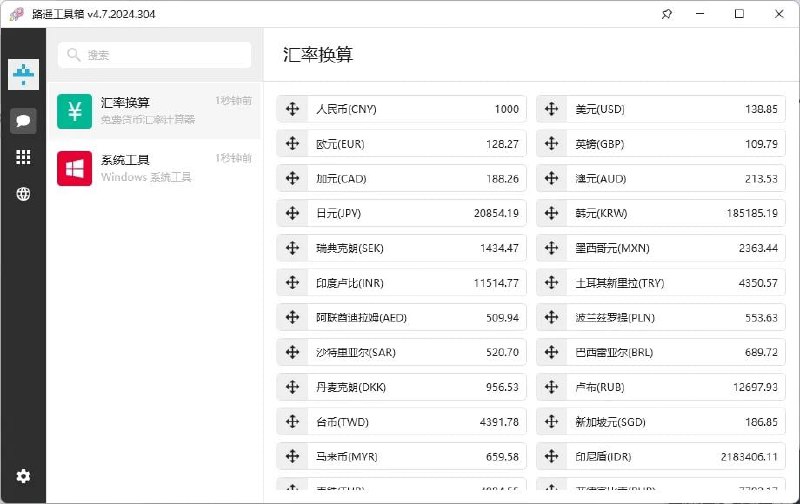Click the pin window icon in title bar
This screenshot has width=800, height=504.
(x=667, y=14)
